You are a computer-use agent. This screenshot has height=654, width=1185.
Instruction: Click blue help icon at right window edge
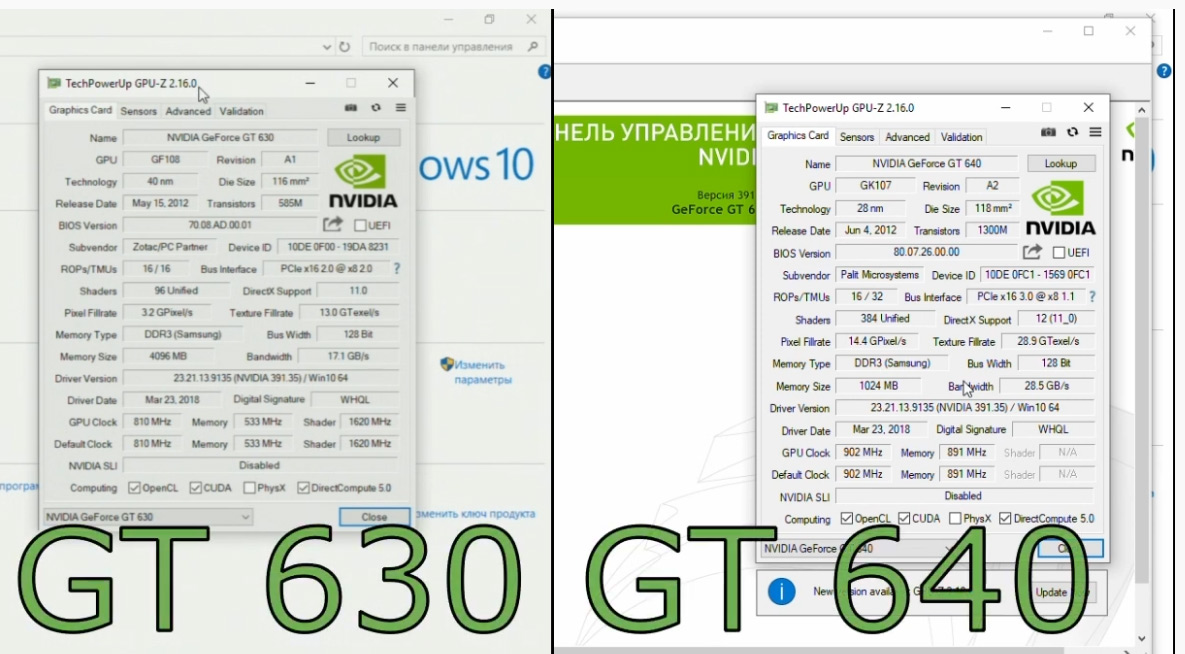pos(1165,71)
